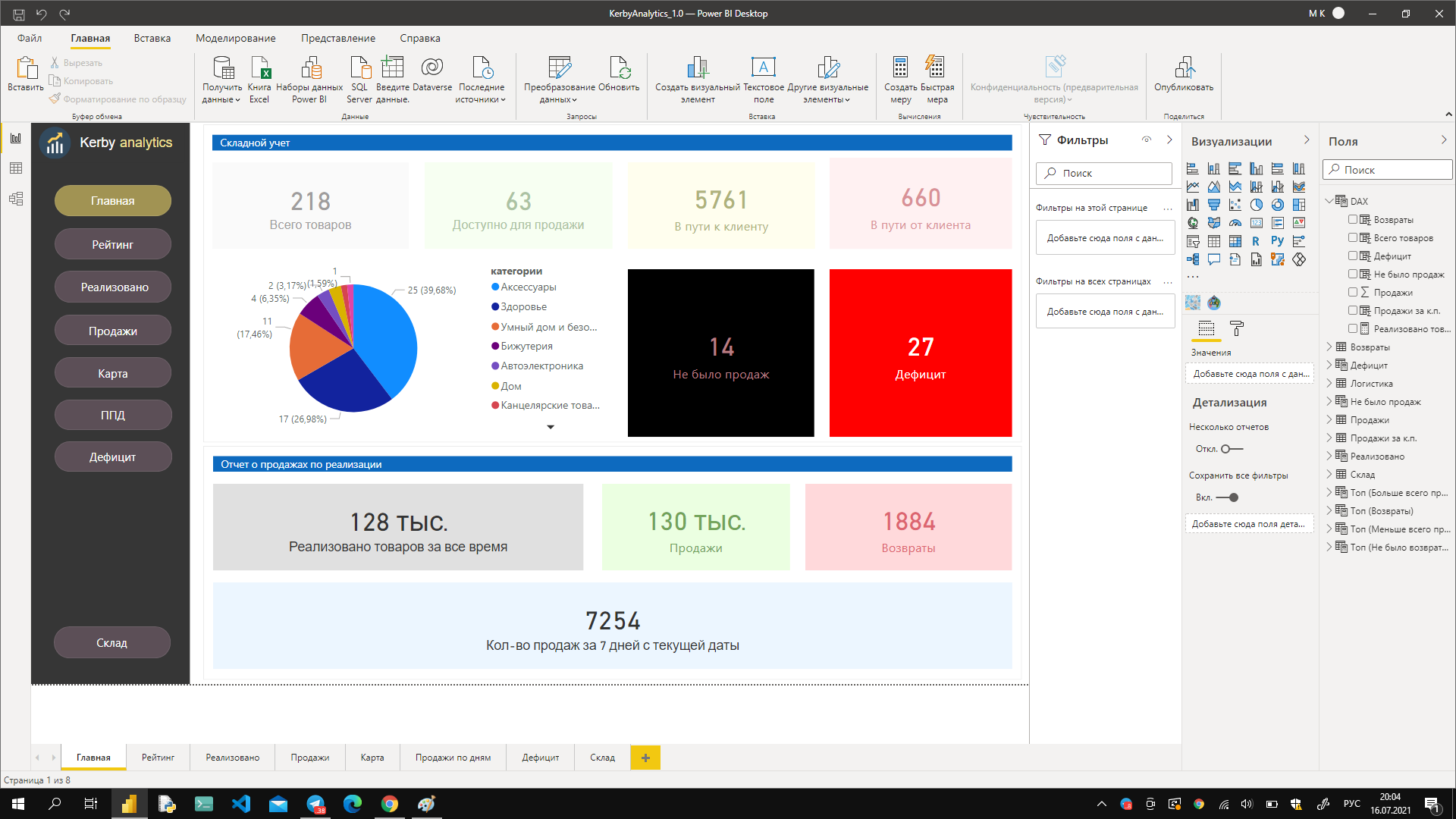Screen dimensions: 1456x819
Task: Collapse the DAX table group
Action: 1329,202
